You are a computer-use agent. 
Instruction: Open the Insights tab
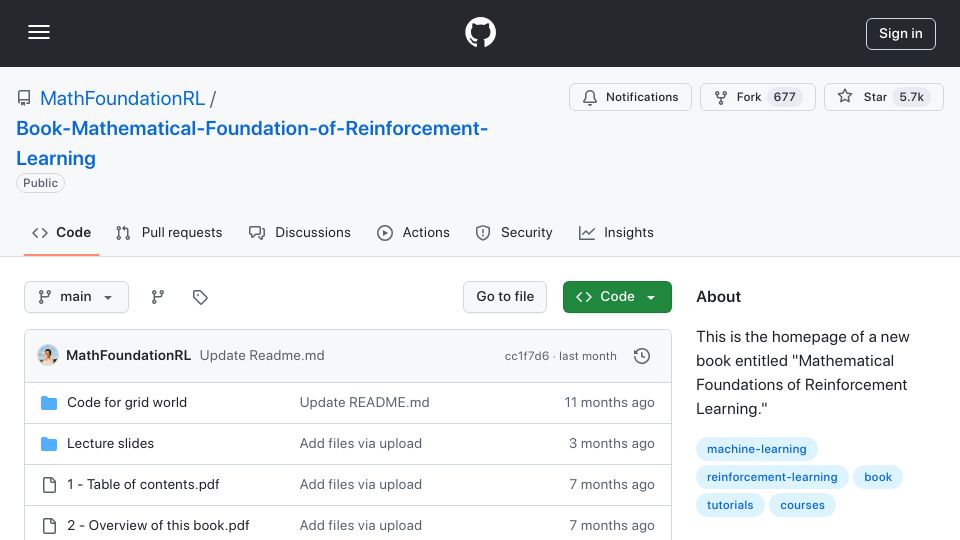[x=616, y=233]
